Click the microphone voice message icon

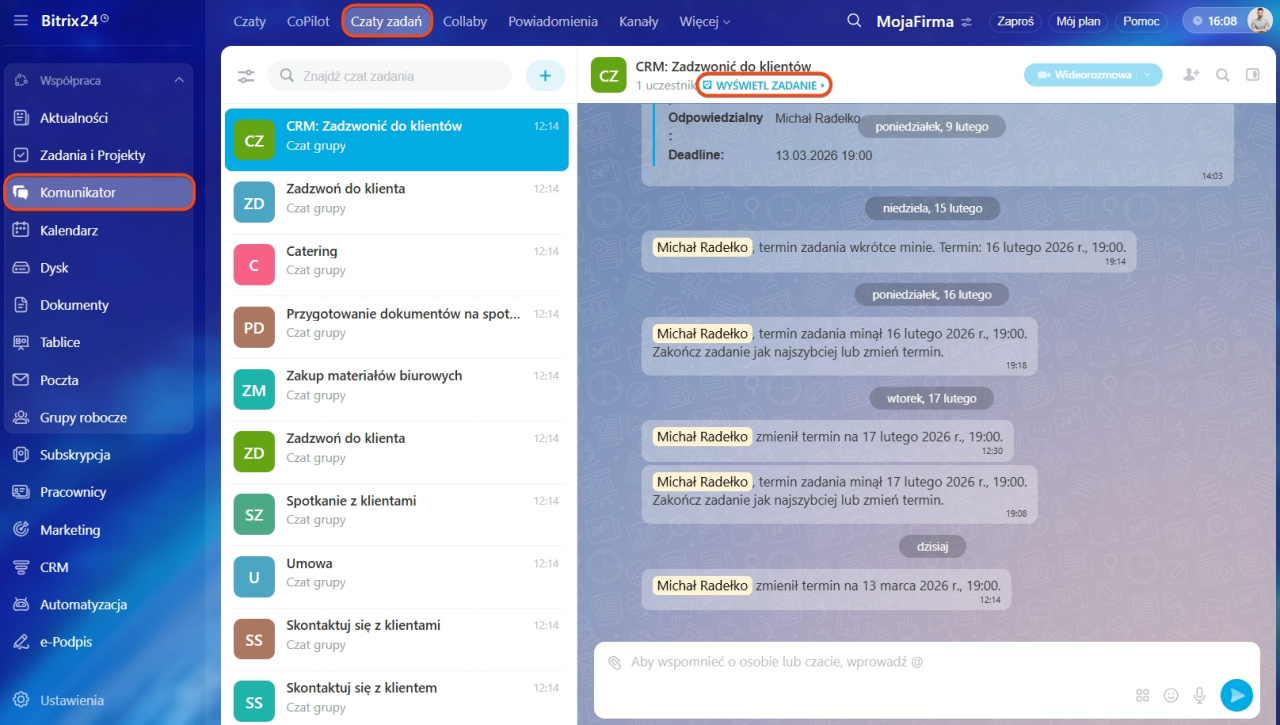coord(1199,695)
